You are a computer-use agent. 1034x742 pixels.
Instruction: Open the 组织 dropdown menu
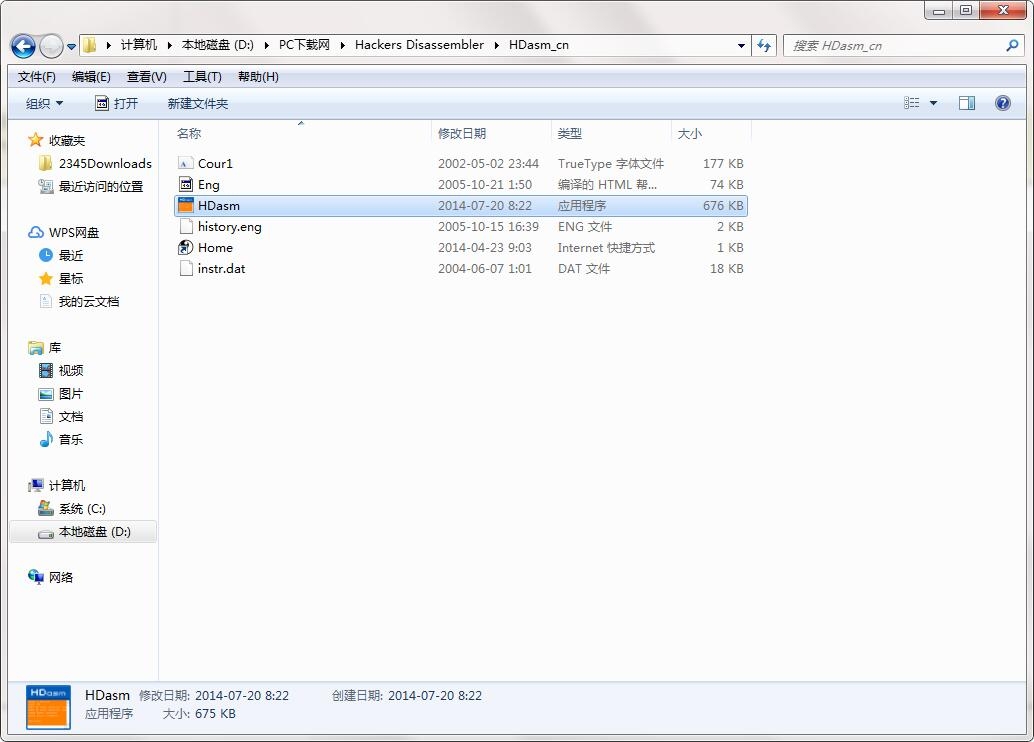44,104
